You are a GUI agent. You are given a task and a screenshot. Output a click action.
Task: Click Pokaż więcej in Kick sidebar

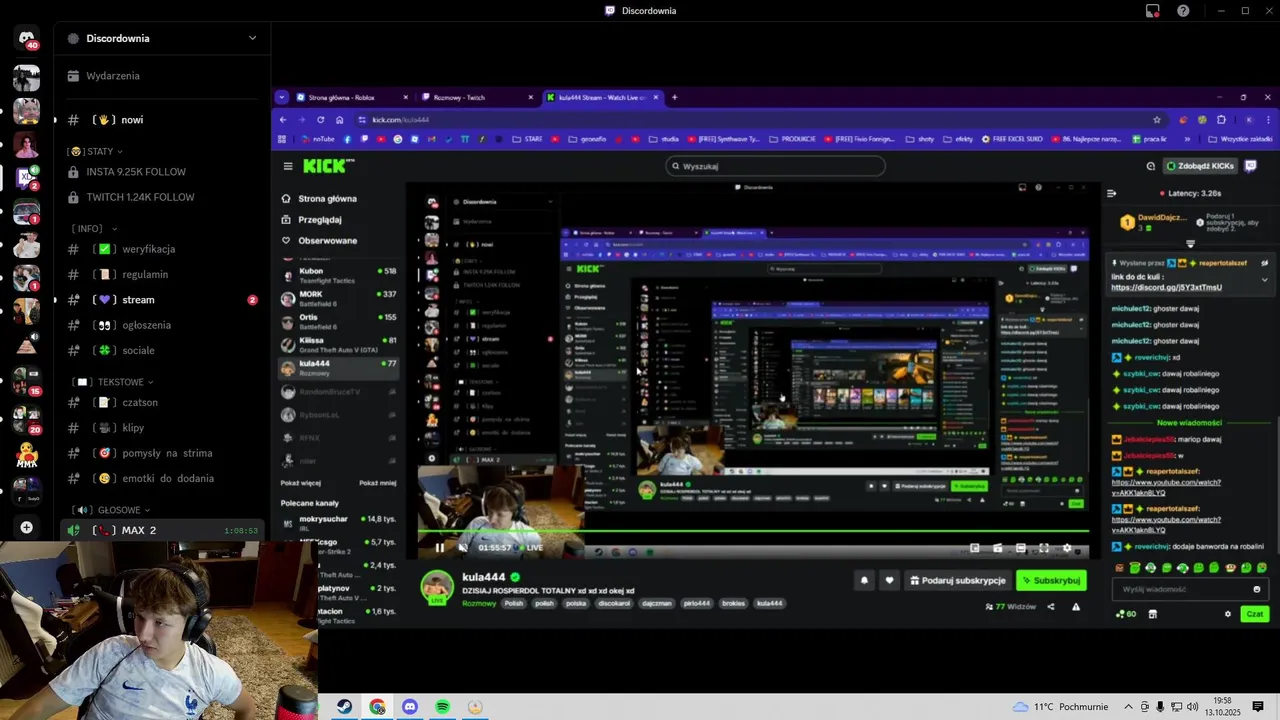(301, 483)
